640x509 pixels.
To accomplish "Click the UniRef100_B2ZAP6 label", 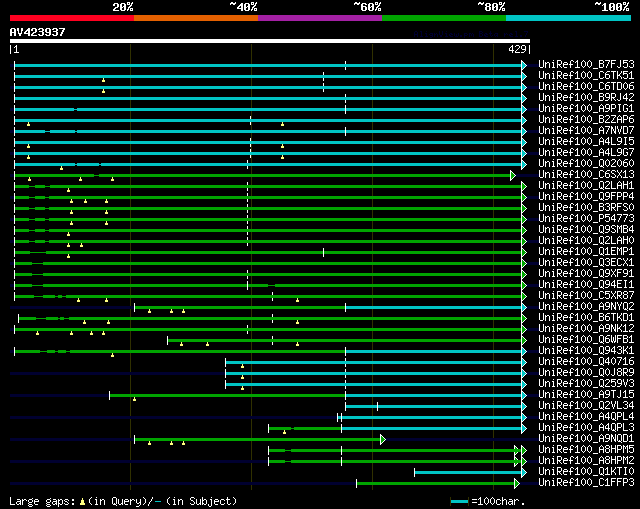I will point(586,120).
